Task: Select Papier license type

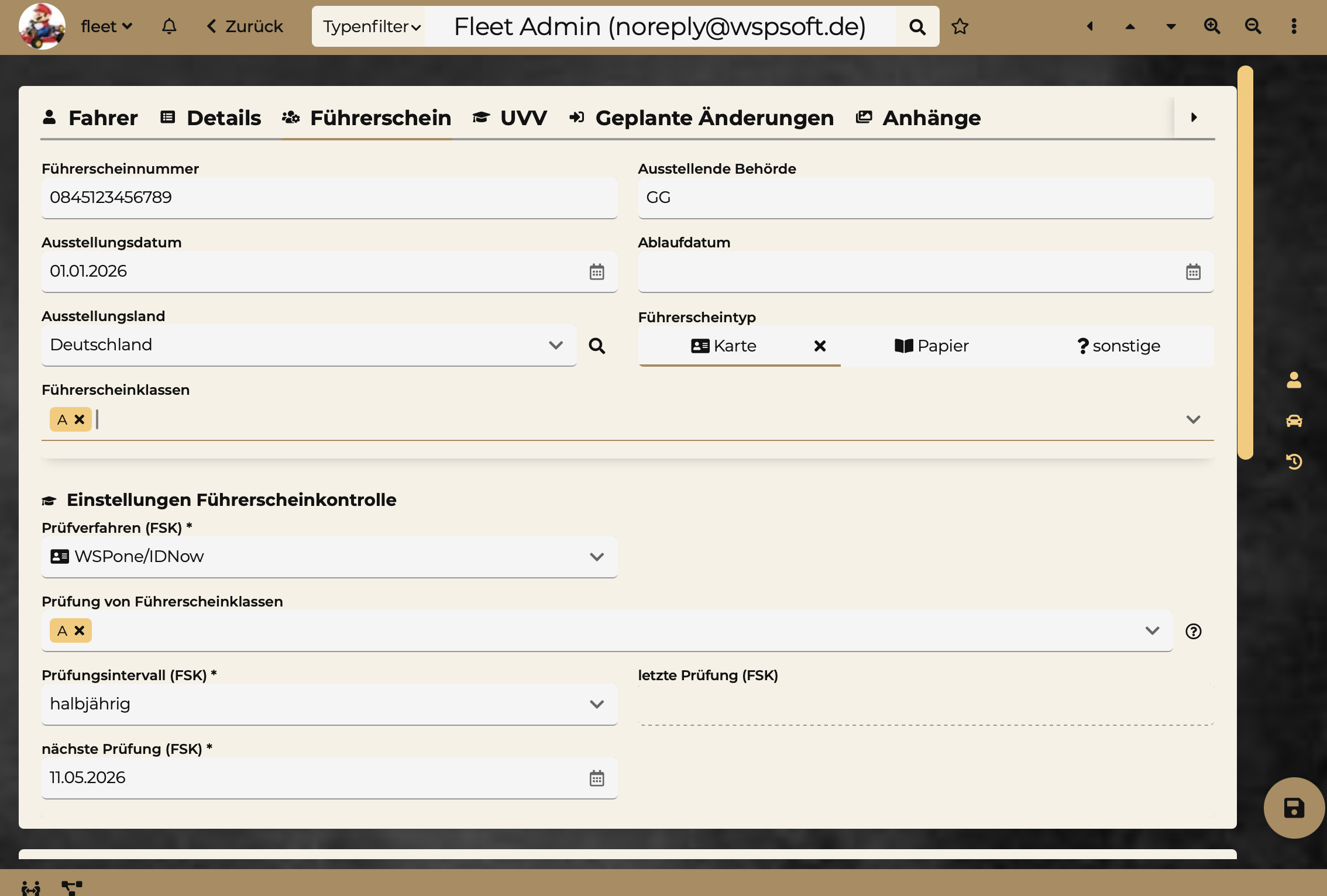Action: click(x=932, y=346)
